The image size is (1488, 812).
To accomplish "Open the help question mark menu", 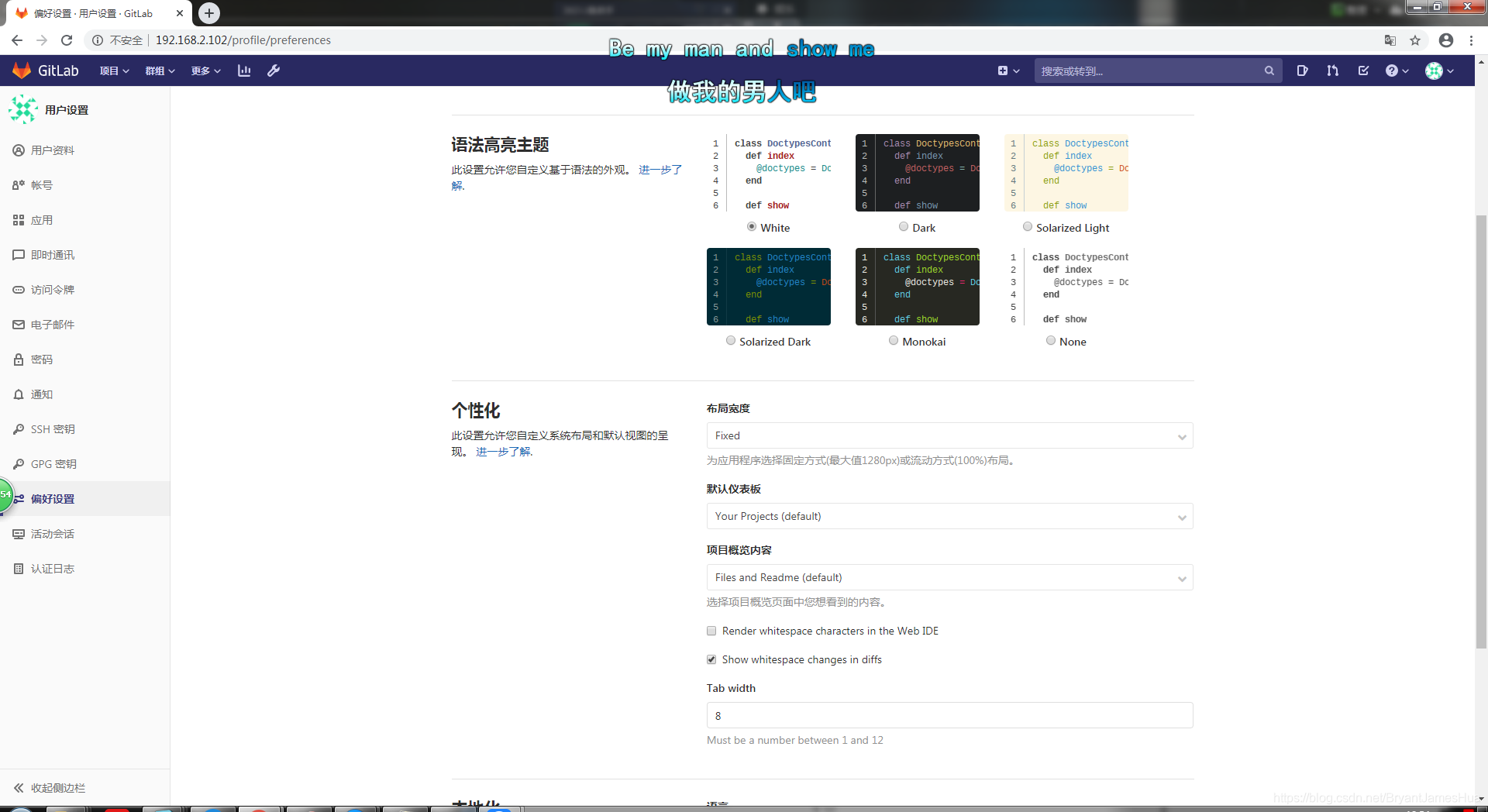I will tap(1397, 71).
